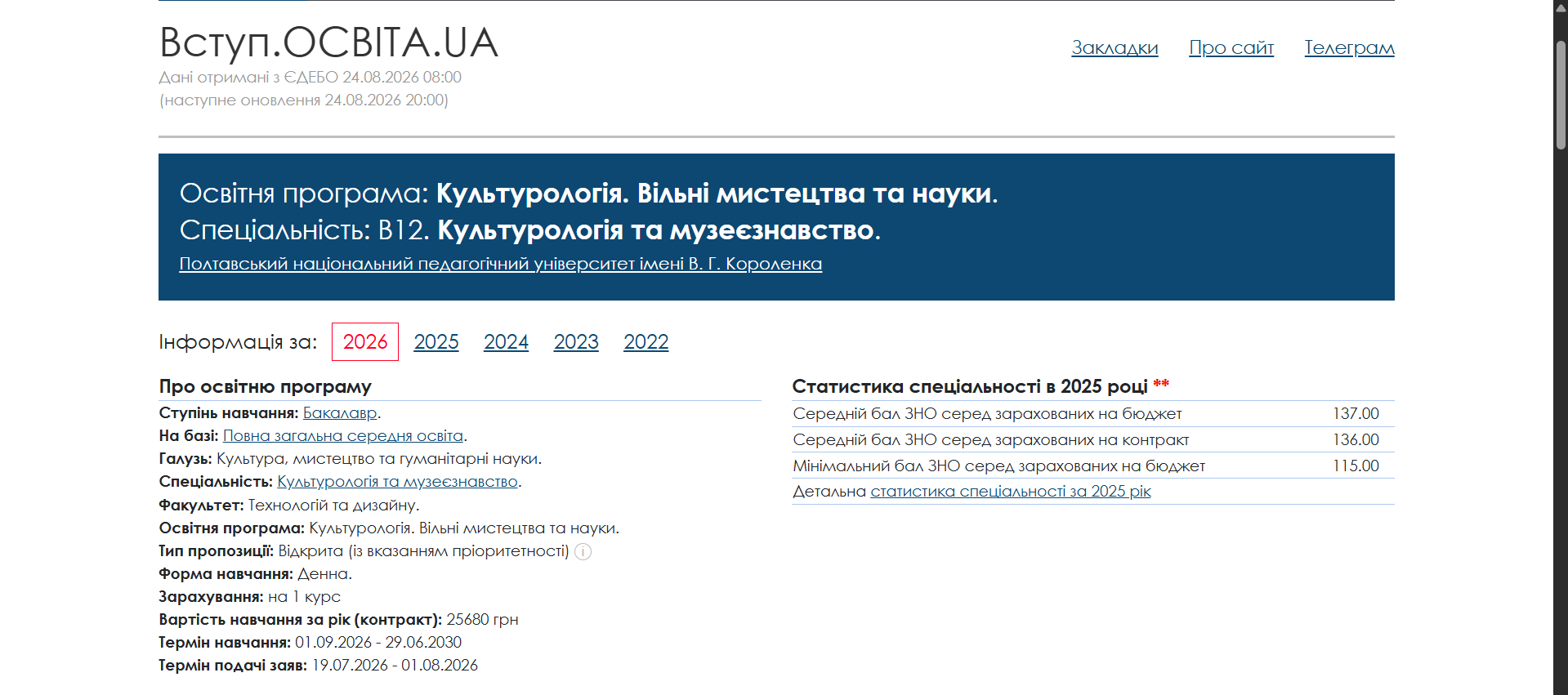Click the banner specialty line B12

(529, 230)
